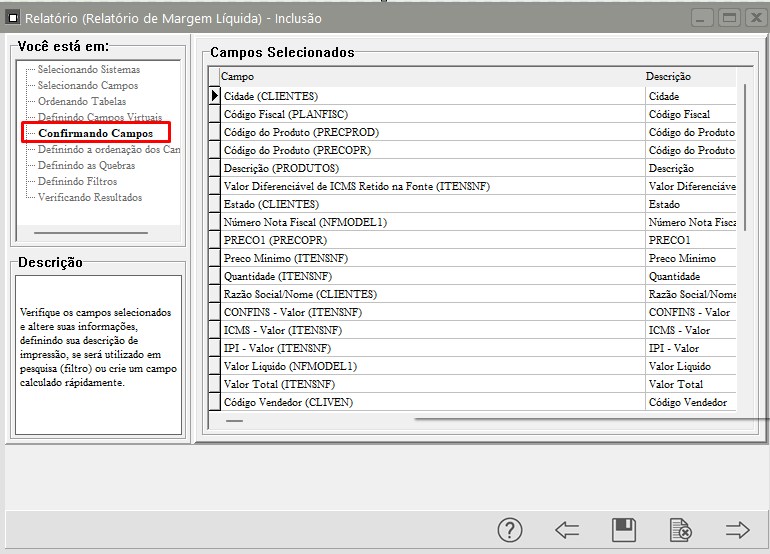Select the Selecionando Sistemas step
Viewport: 770px width, 554px height.
88,70
